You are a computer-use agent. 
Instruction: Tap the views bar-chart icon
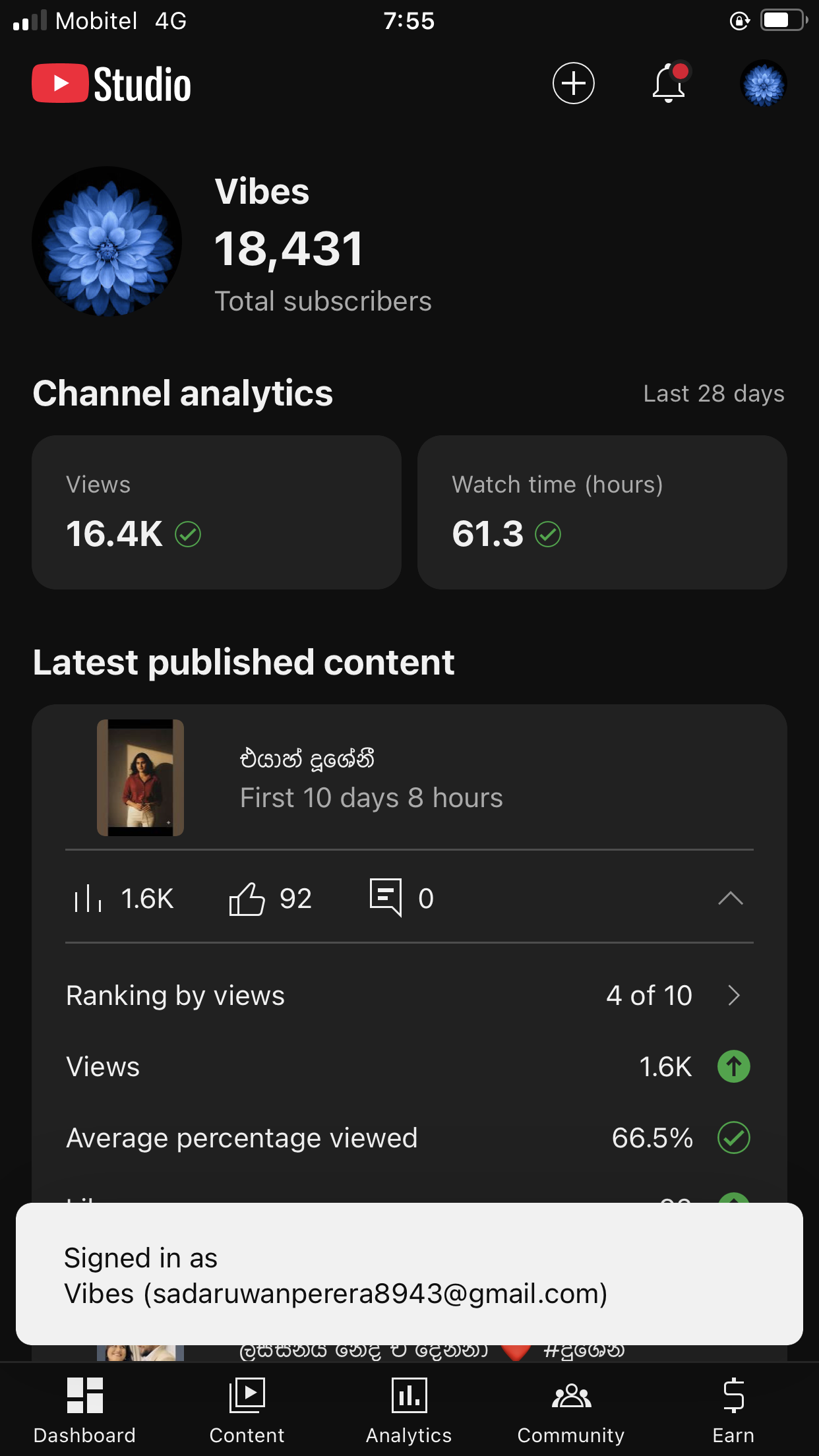click(x=88, y=899)
